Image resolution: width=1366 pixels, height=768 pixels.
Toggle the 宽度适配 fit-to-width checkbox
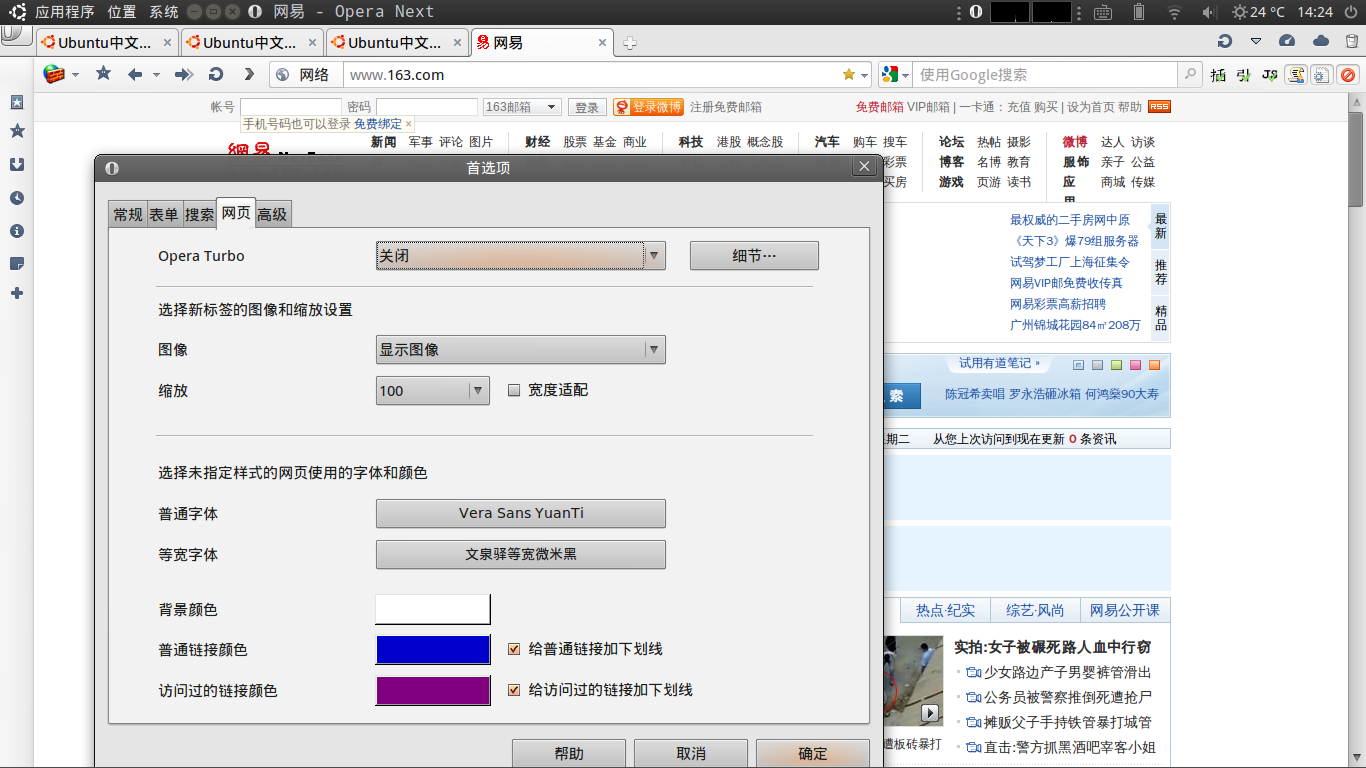pyautogui.click(x=515, y=390)
